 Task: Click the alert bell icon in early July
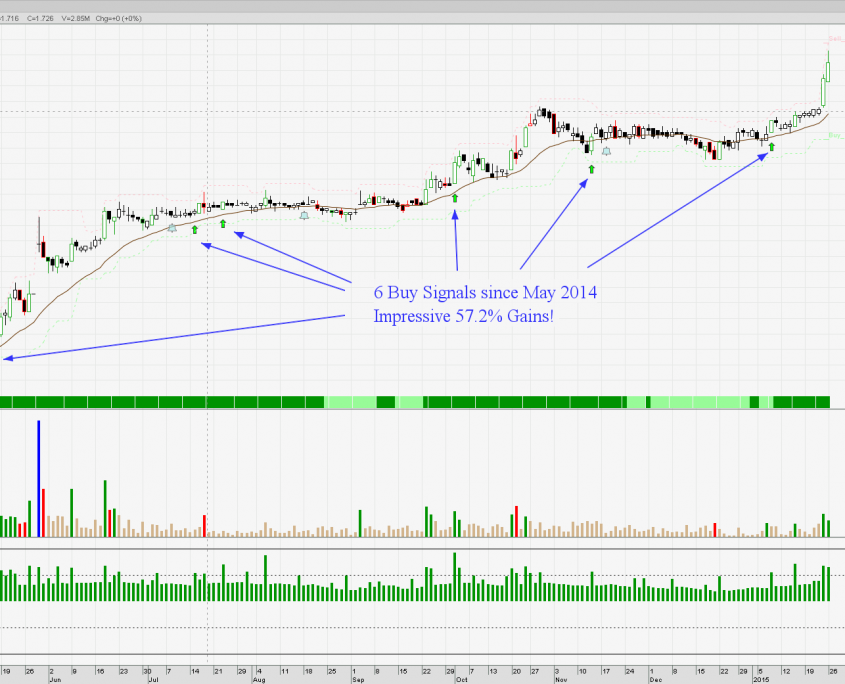(172, 229)
